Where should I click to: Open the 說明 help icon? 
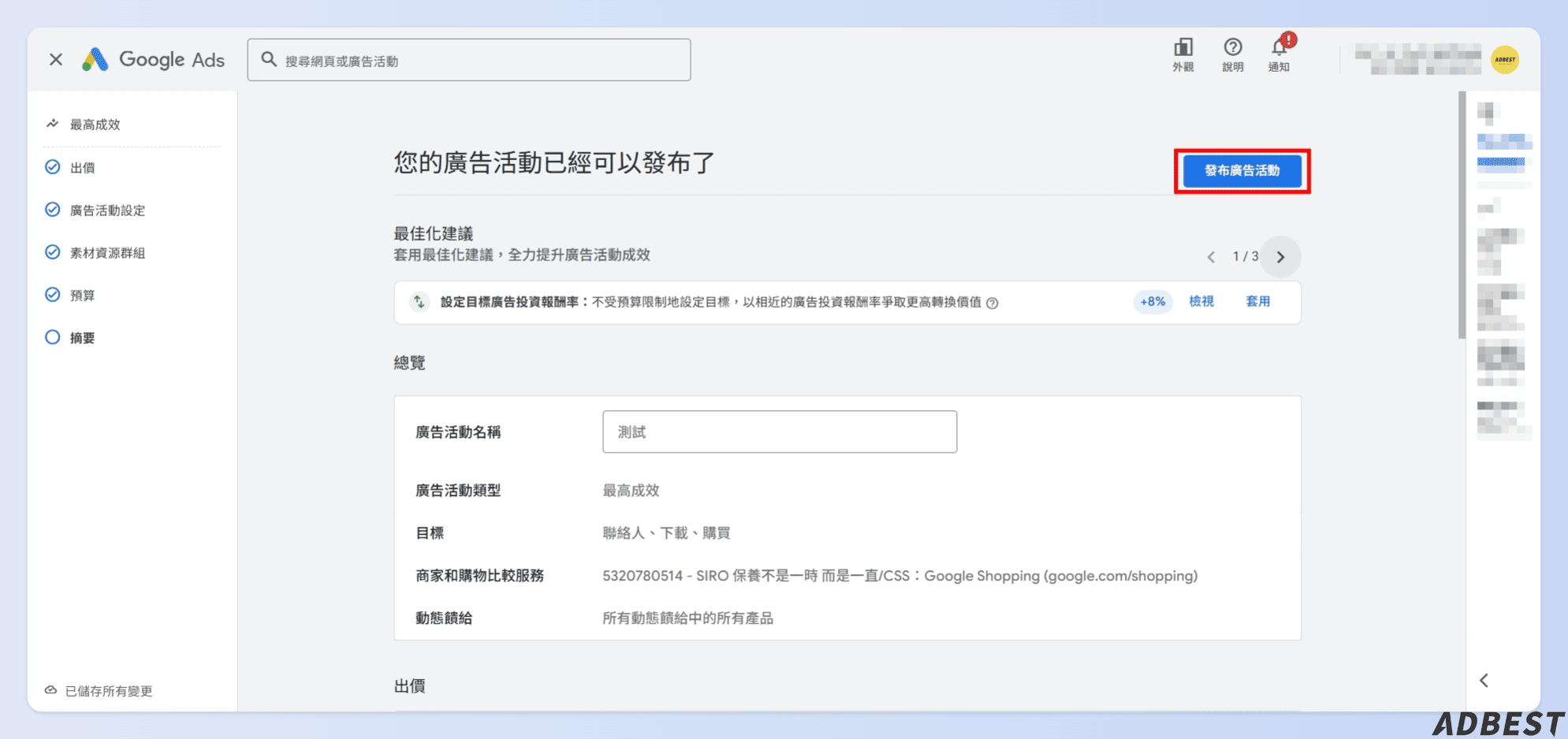pos(1233,55)
